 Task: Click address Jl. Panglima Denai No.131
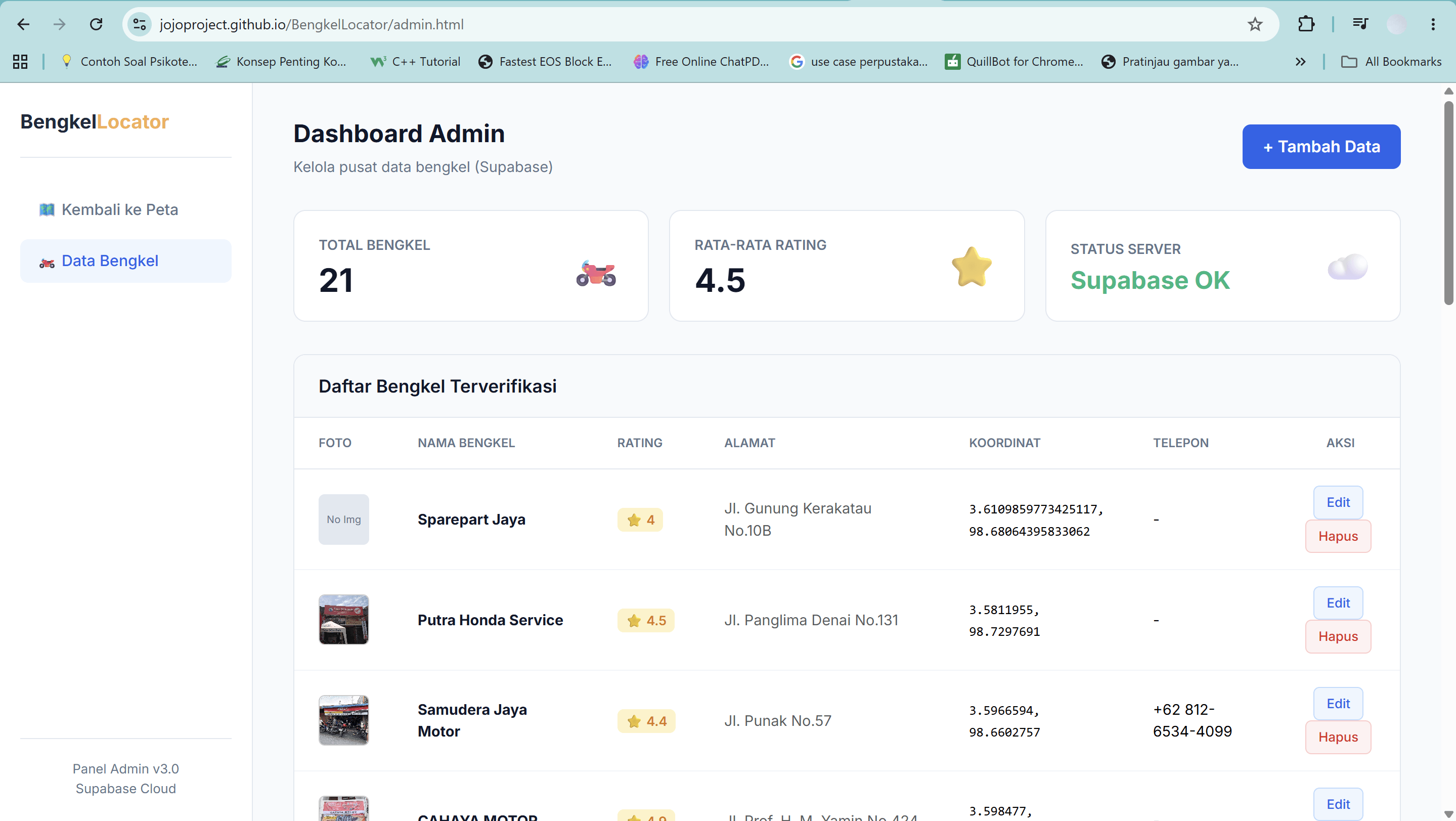click(x=811, y=620)
